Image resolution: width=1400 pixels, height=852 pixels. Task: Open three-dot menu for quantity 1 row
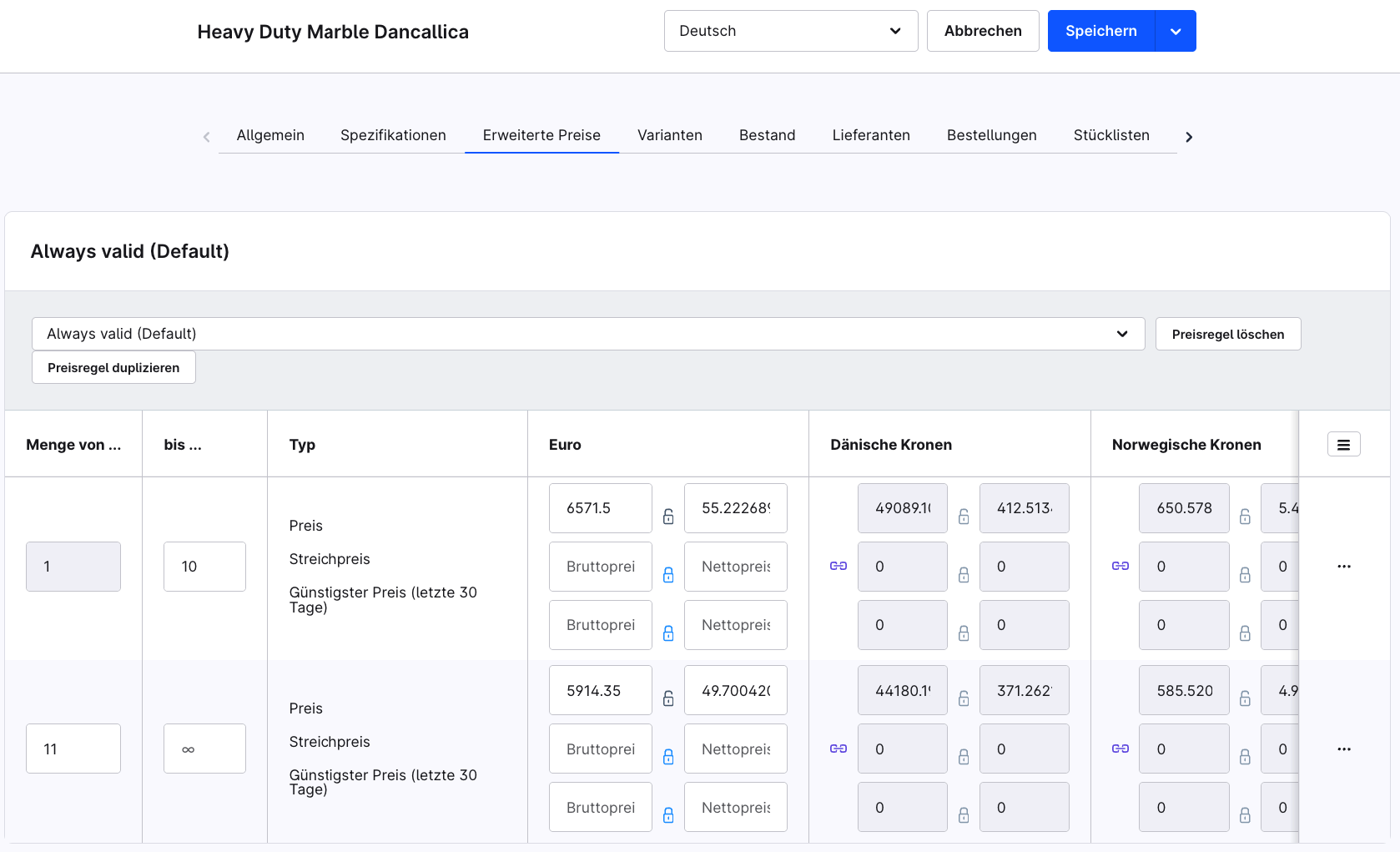pyautogui.click(x=1343, y=567)
